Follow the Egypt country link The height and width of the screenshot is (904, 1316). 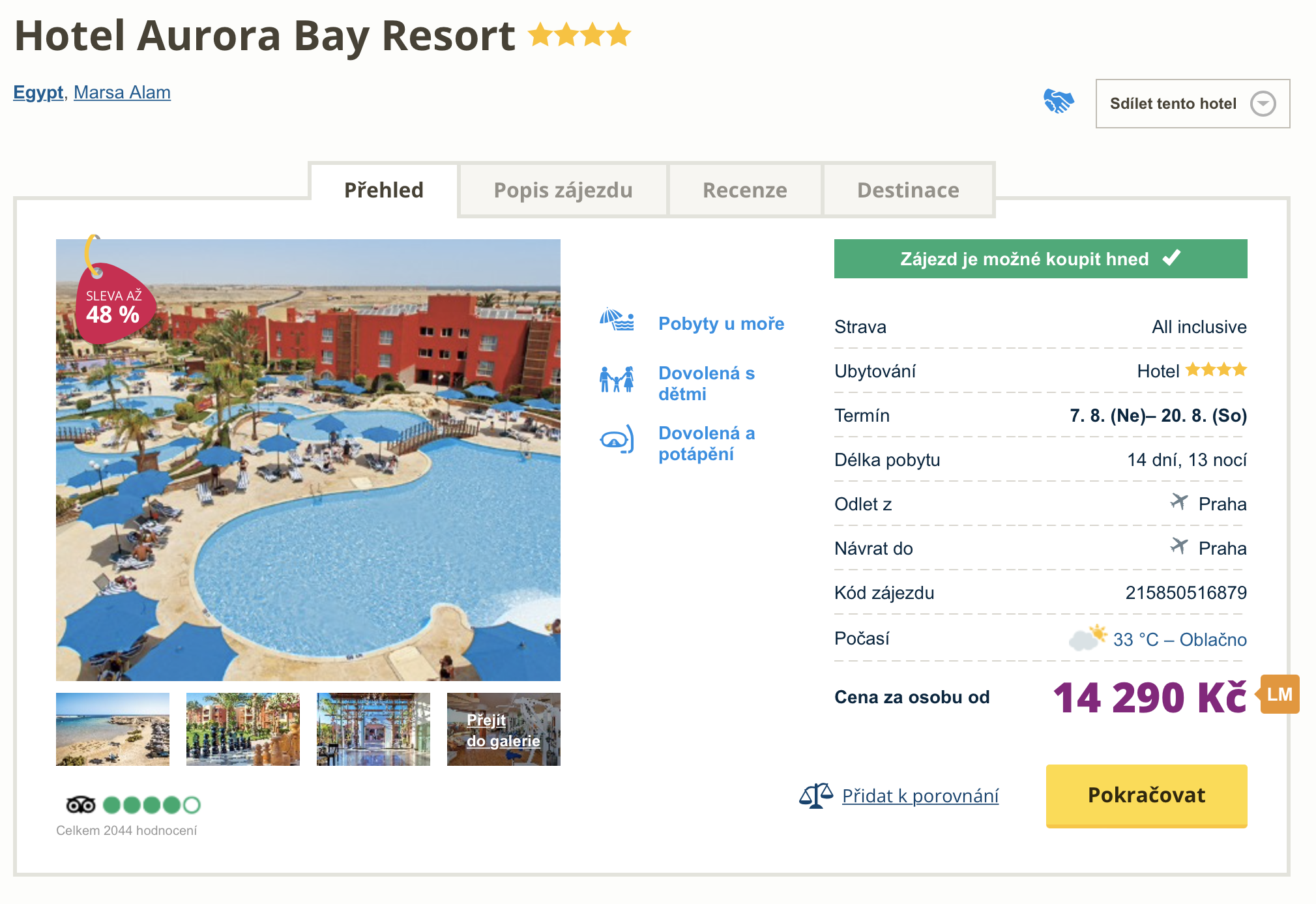coord(38,93)
